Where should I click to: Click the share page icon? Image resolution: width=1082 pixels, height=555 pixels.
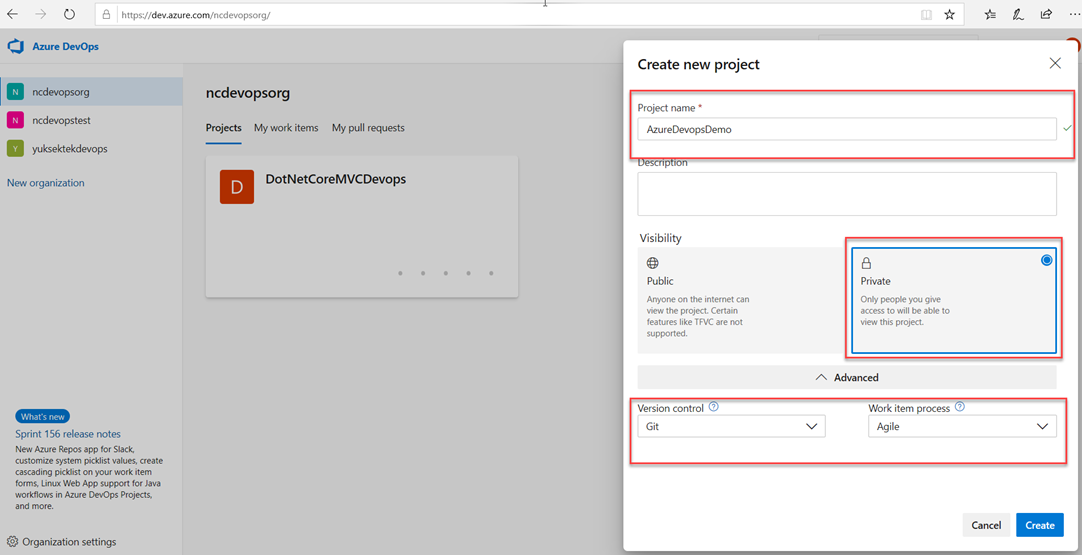[x=1046, y=14]
